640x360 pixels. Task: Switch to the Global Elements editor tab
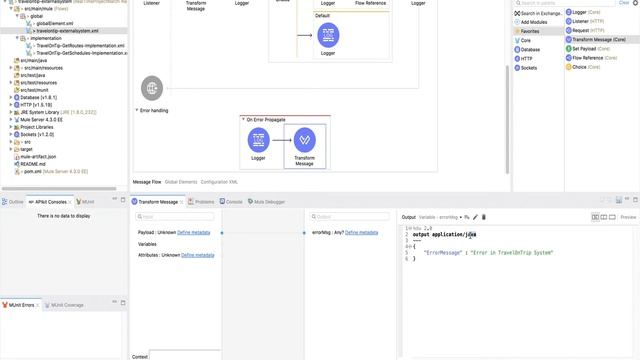181,182
